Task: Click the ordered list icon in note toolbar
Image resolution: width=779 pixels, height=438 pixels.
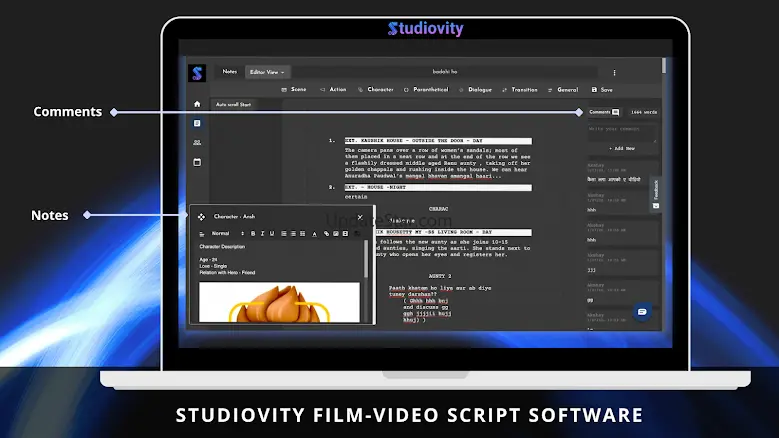Action: 284,234
